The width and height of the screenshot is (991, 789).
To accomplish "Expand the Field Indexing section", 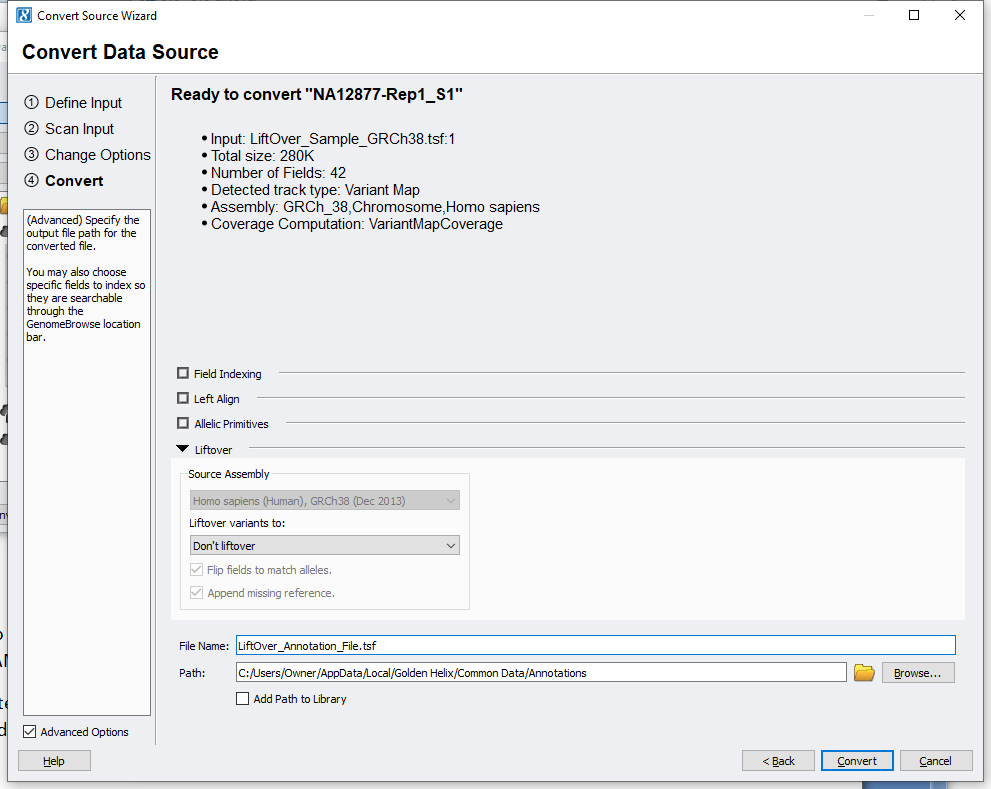I will click(182, 373).
